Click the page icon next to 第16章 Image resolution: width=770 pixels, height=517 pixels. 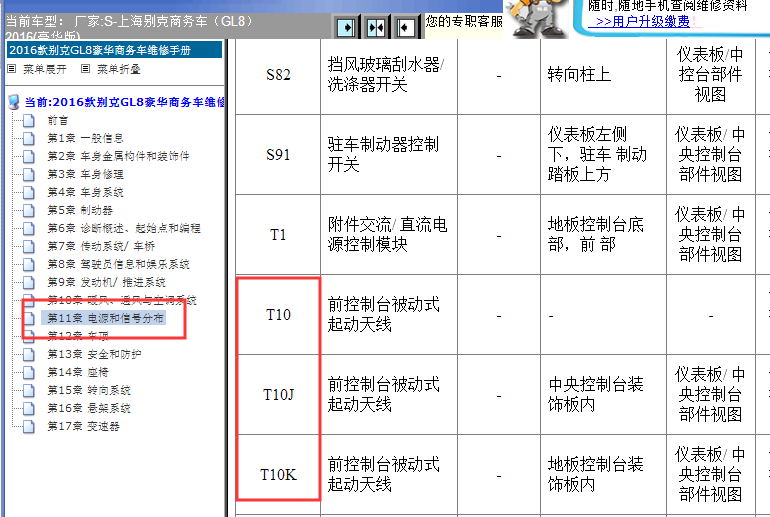29,408
